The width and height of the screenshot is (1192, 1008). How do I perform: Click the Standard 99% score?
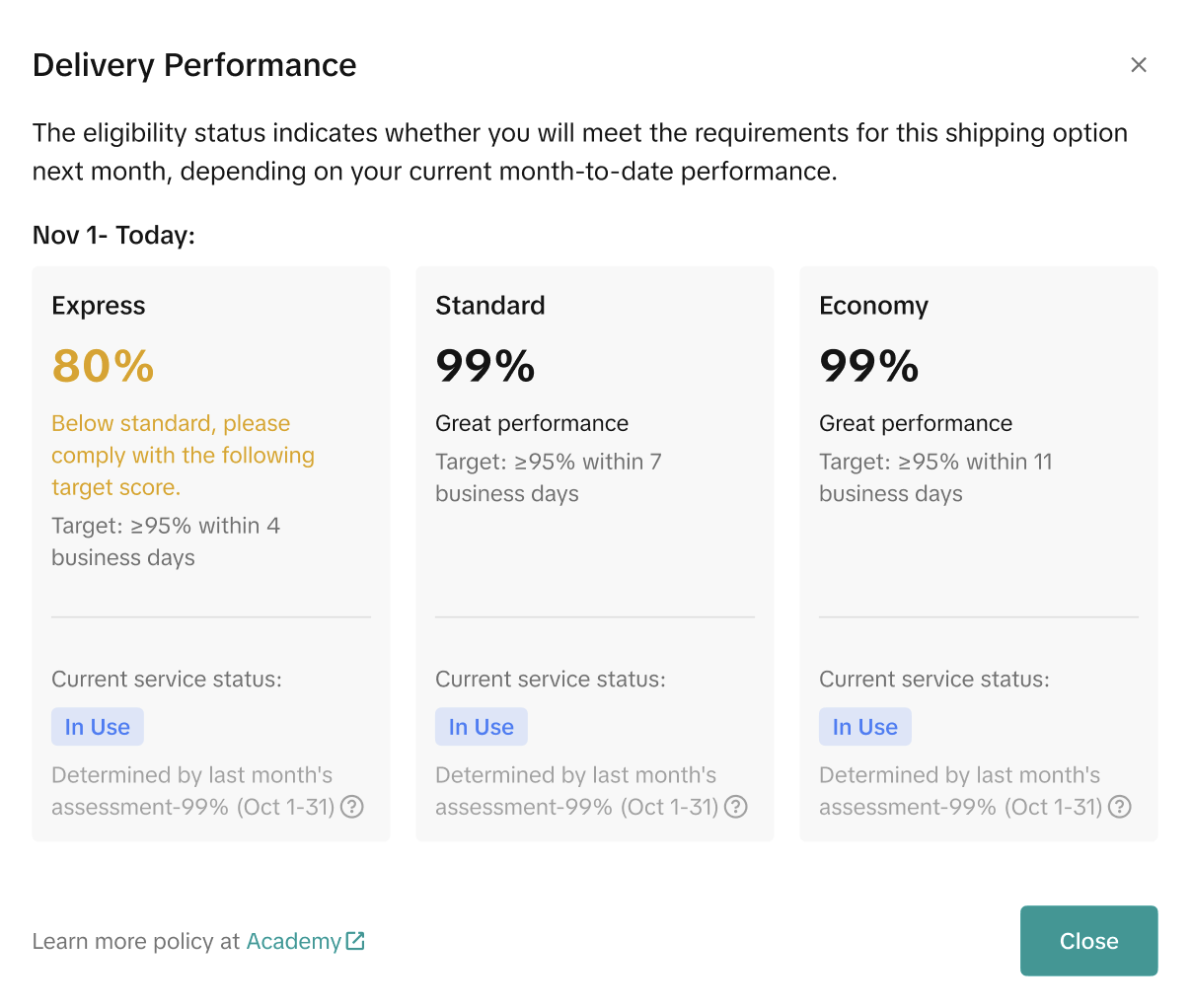[x=485, y=366]
